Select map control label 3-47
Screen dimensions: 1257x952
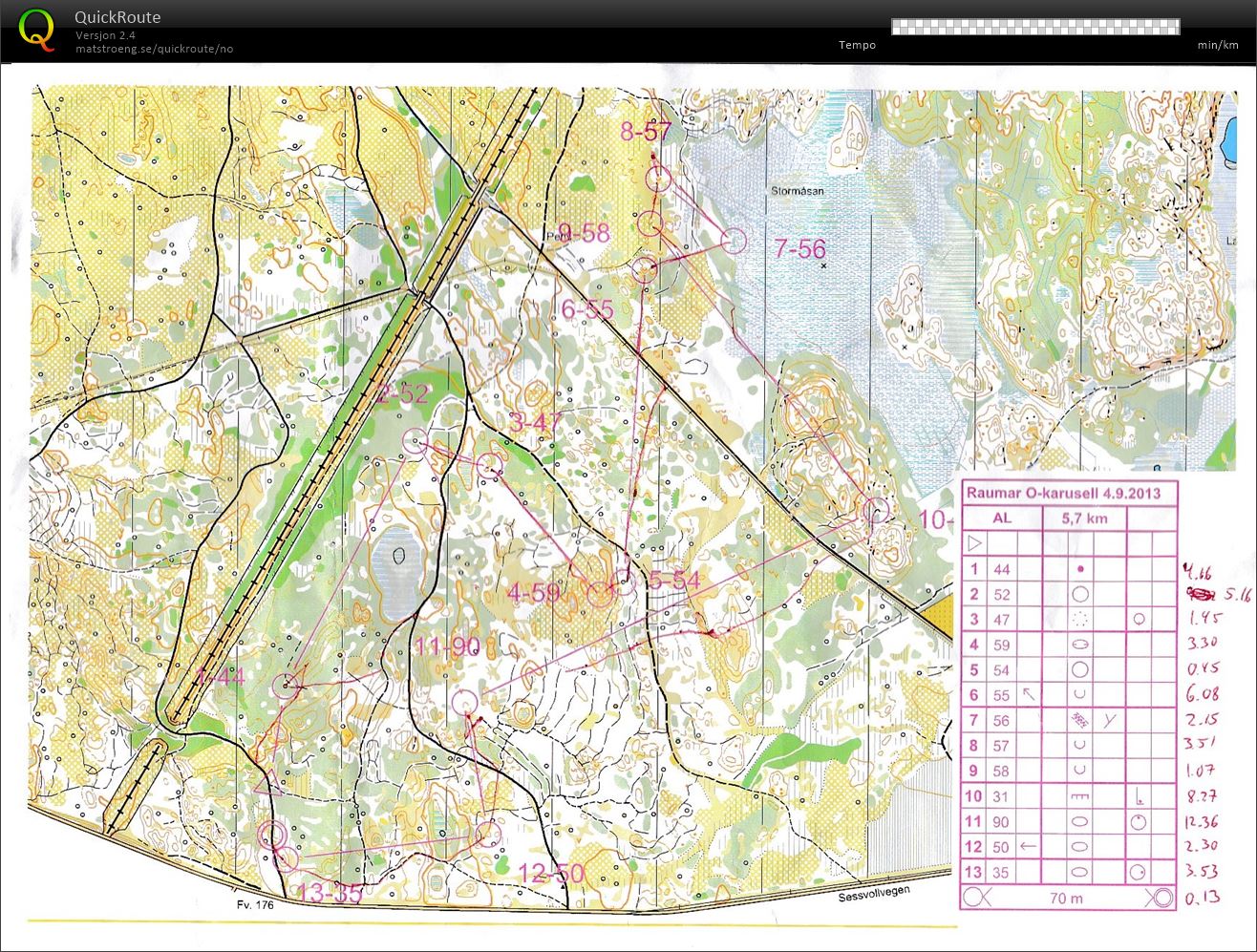pyautogui.click(x=536, y=422)
